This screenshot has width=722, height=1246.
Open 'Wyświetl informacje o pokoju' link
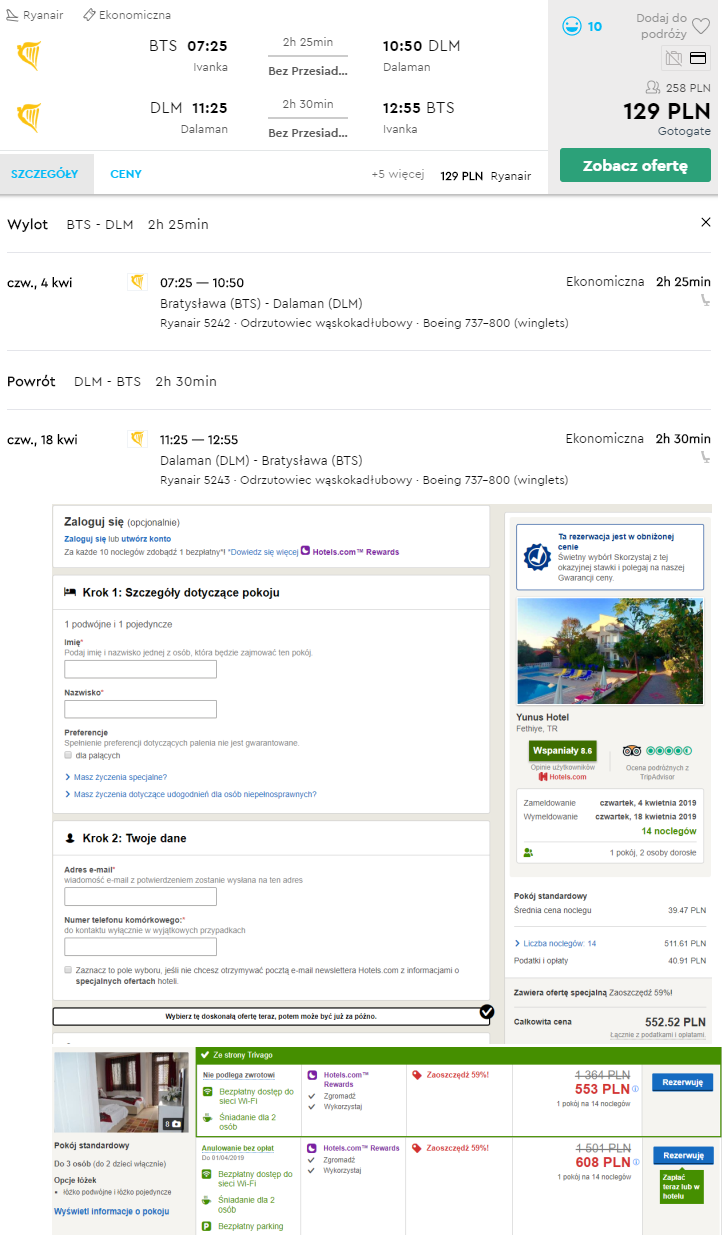[x=111, y=1211]
